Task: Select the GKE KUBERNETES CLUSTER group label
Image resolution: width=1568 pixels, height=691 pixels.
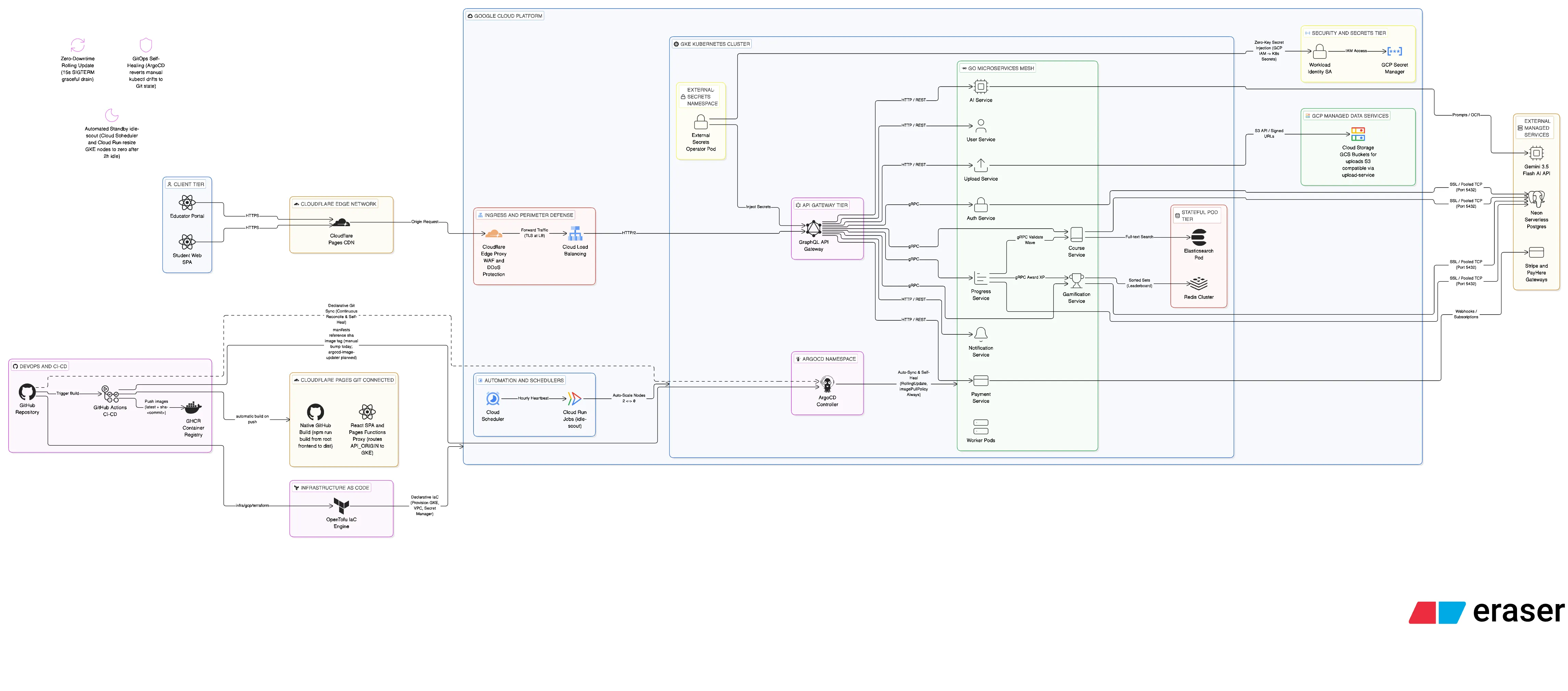Action: 712,44
